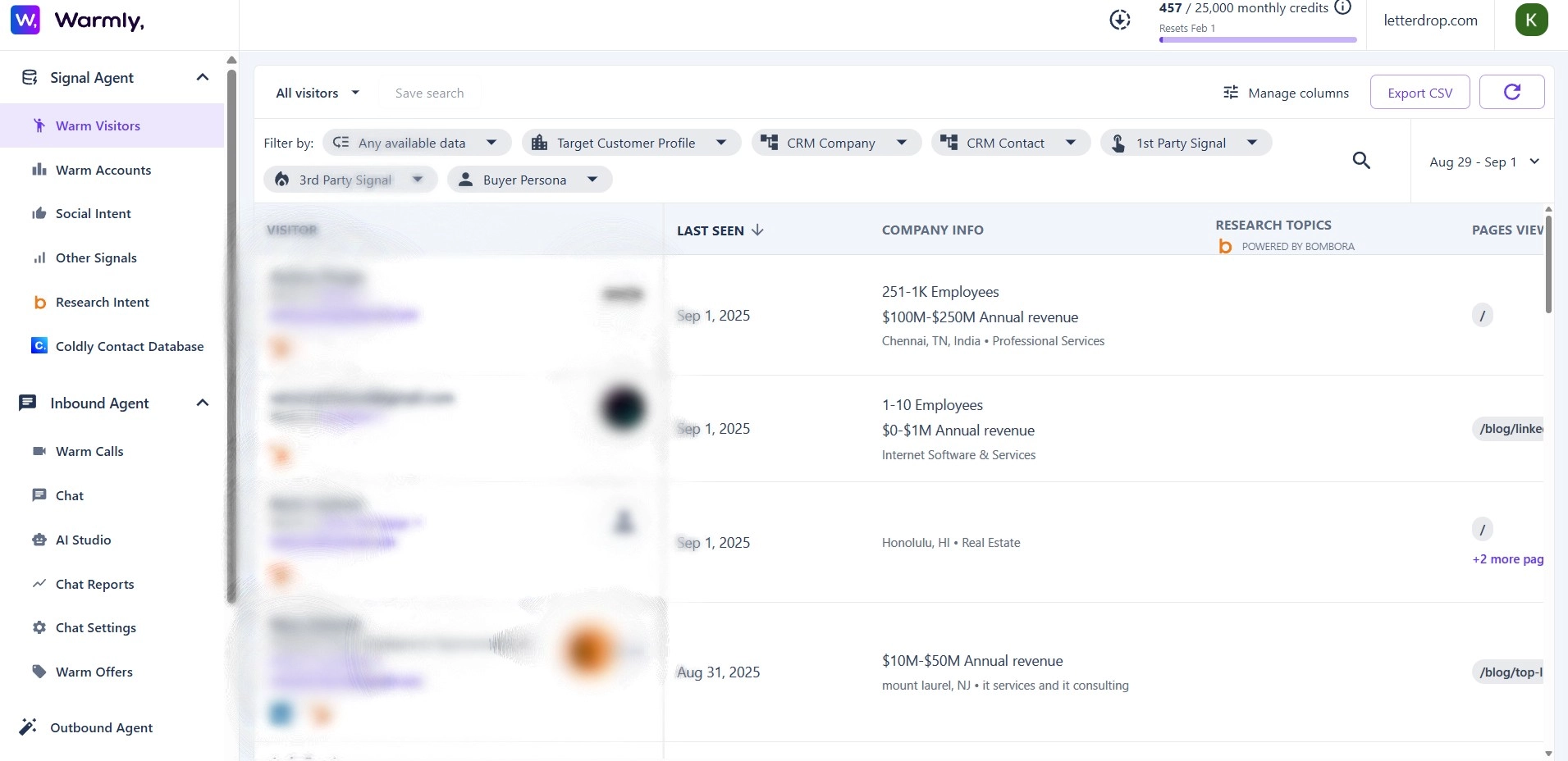Click the Outbound Agent magic wand icon
Image resolution: width=1568 pixels, height=761 pixels.
[28, 727]
